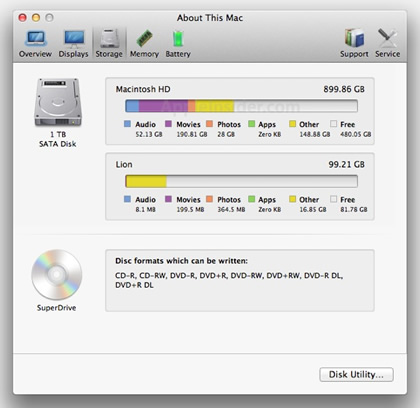This screenshot has height=408, width=420.
Task: Click Macintosh HD white Free legend swatch
Action: 333,124
